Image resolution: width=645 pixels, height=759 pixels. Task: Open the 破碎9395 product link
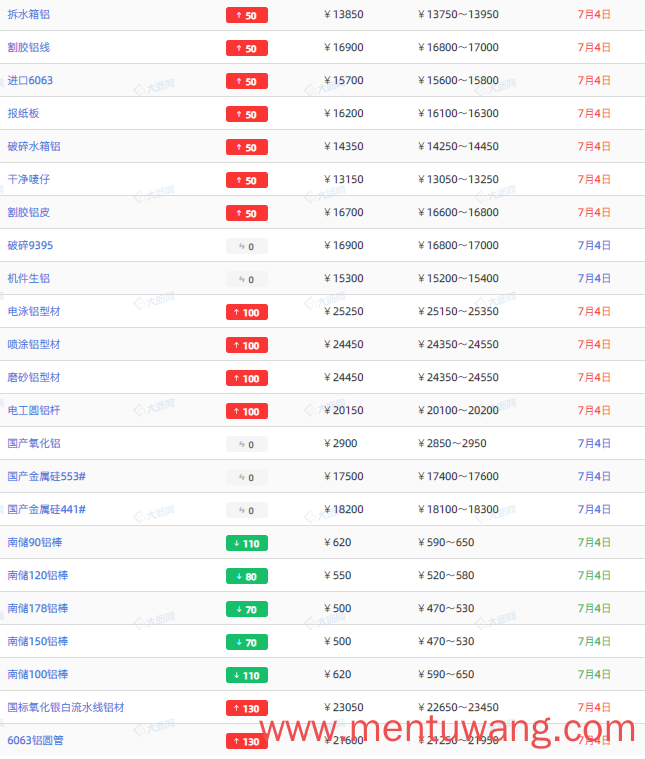[x=30, y=245]
